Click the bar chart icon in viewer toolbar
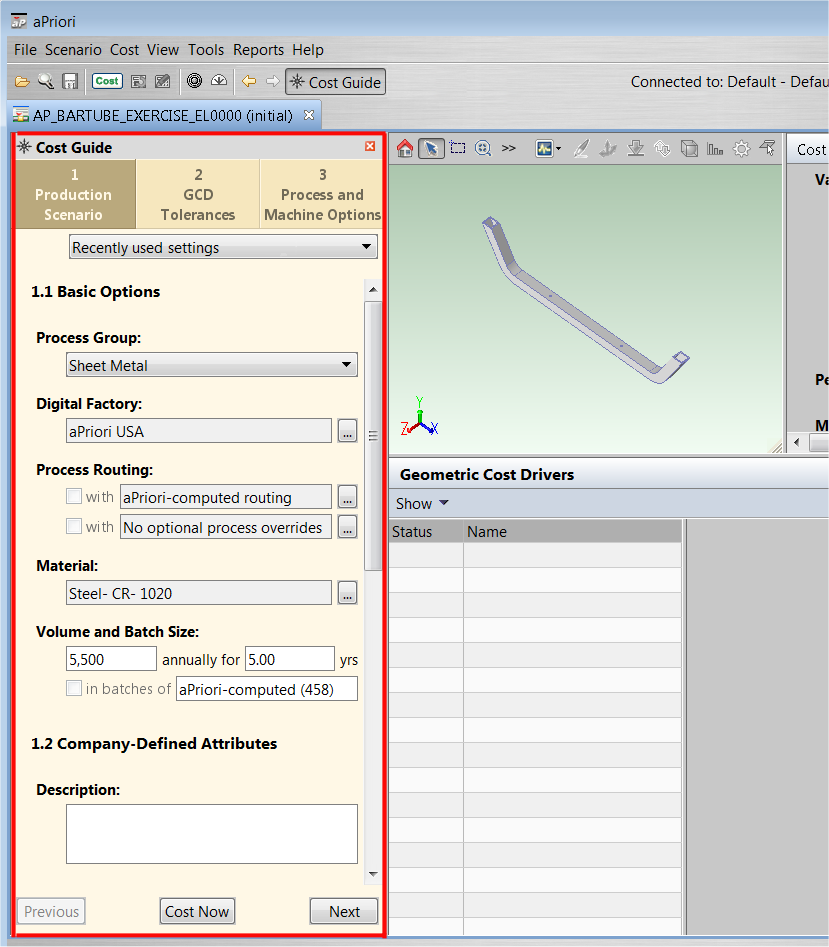This screenshot has height=947, width=829. tap(715, 149)
